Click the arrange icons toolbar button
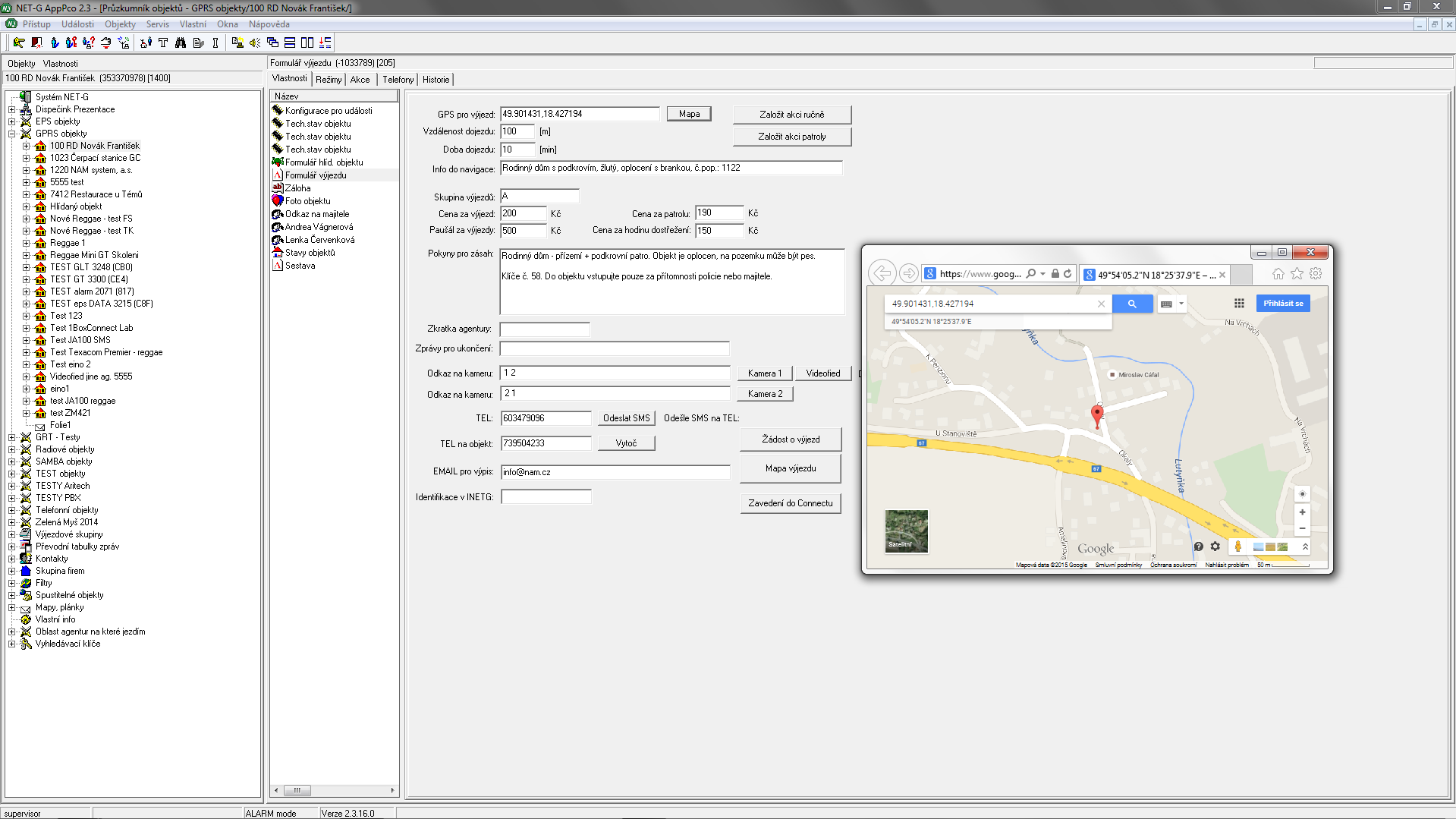This screenshot has width=1456, height=819. pyautogui.click(x=325, y=43)
